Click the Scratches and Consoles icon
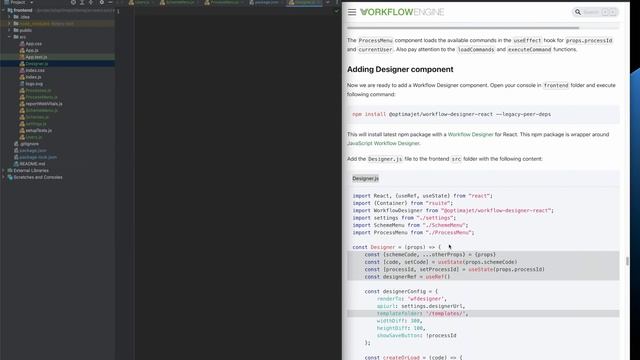The image size is (640, 360). point(10,177)
